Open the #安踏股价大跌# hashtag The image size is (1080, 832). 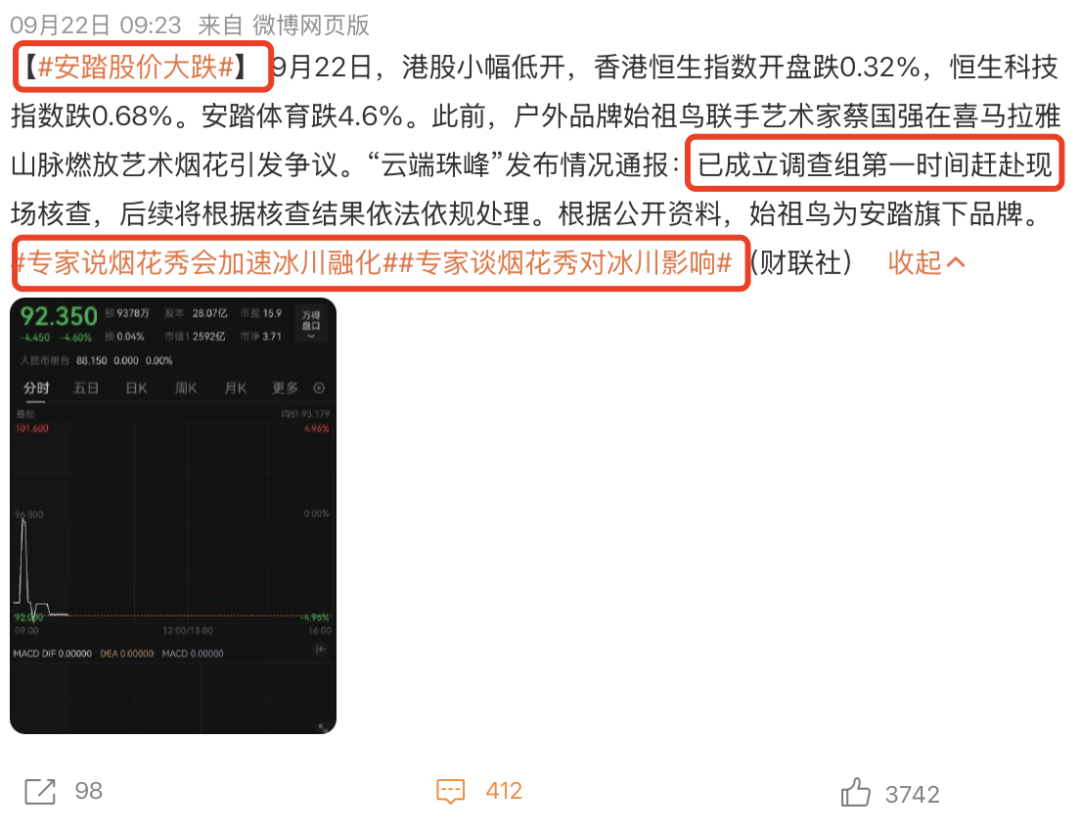[136, 67]
